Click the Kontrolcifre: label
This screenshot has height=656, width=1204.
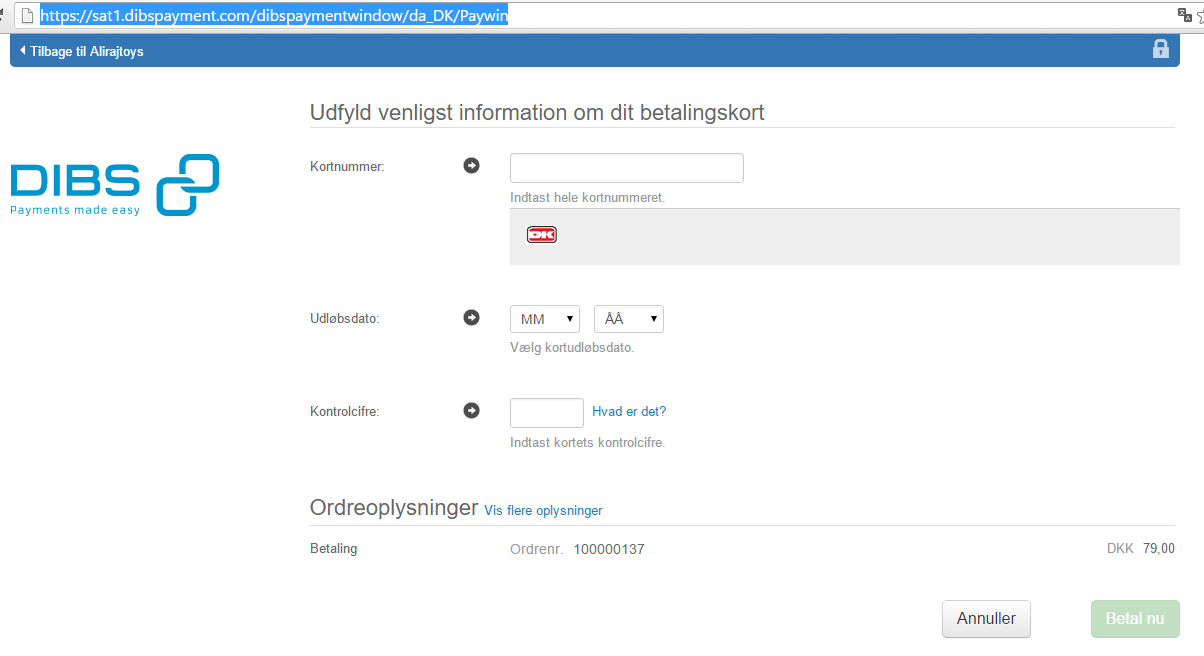point(345,411)
